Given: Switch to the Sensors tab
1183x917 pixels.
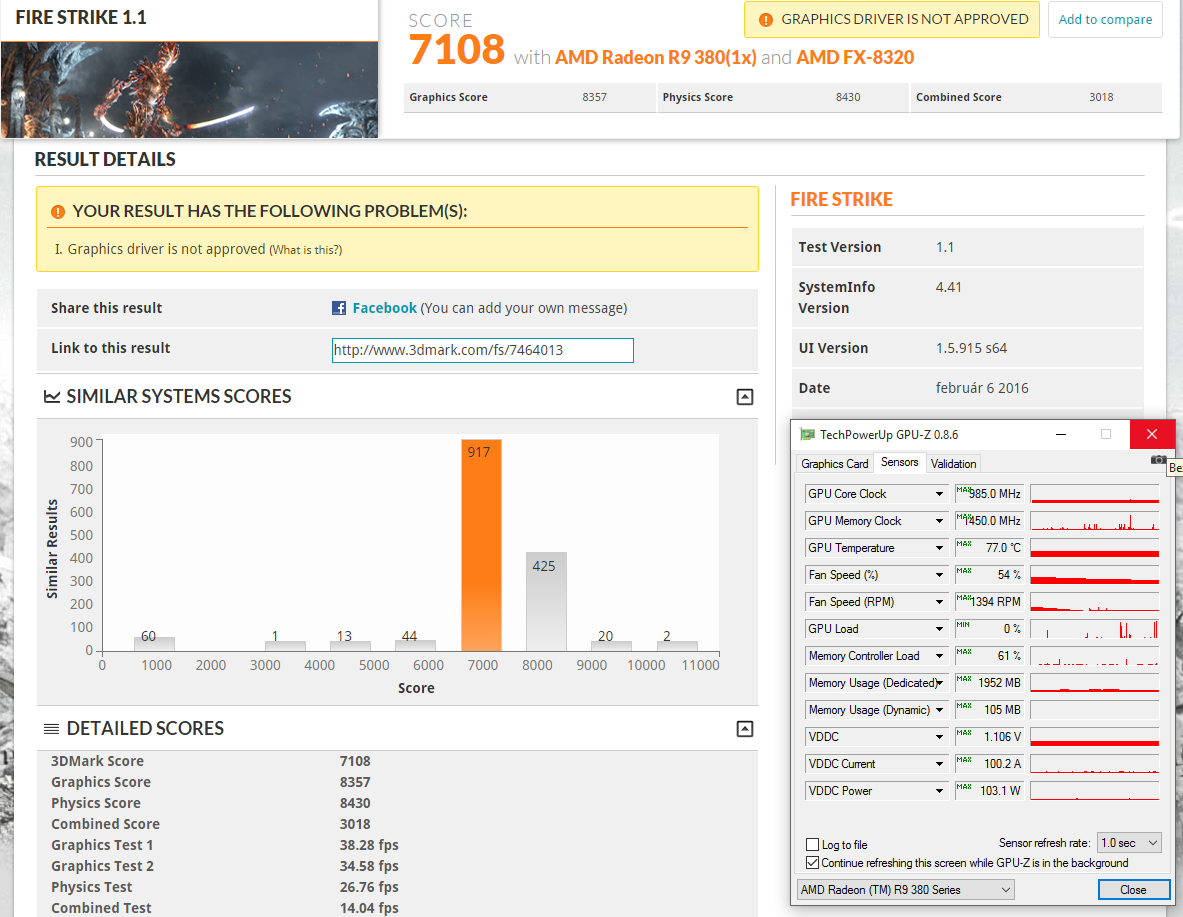Looking at the screenshot, I should coord(899,462).
